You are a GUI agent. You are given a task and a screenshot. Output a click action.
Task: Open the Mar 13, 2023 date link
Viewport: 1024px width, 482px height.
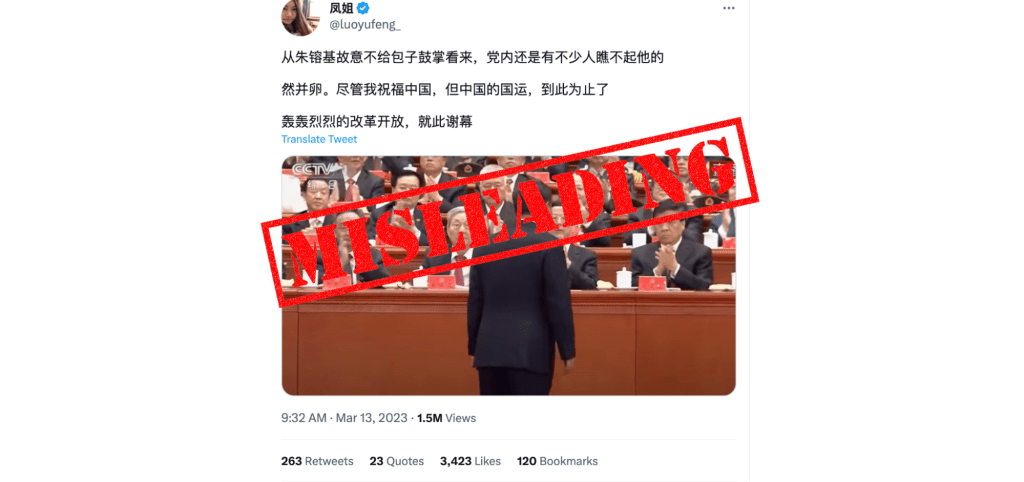[372, 418]
